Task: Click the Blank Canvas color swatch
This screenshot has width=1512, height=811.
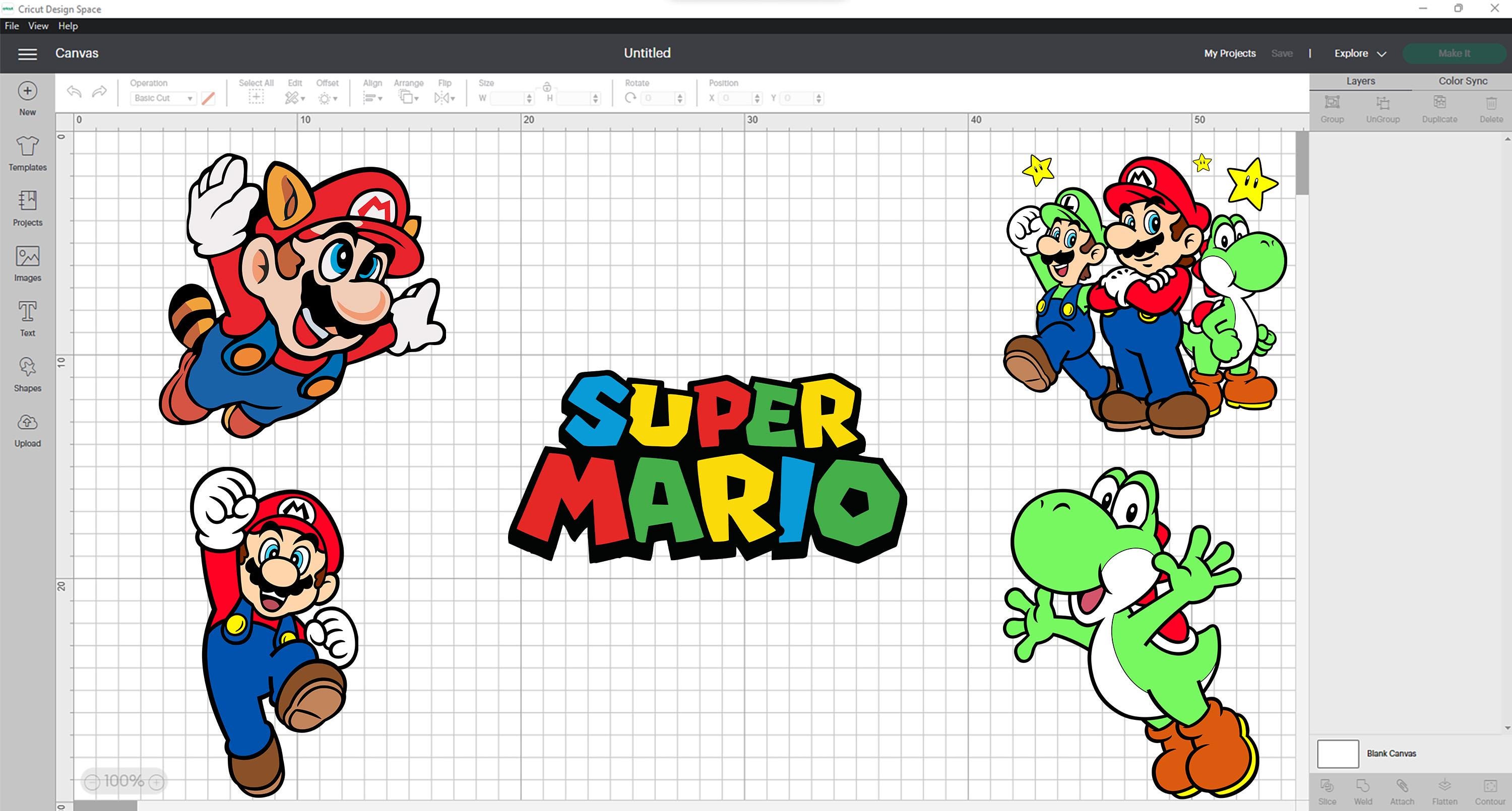Action: pyautogui.click(x=1338, y=754)
